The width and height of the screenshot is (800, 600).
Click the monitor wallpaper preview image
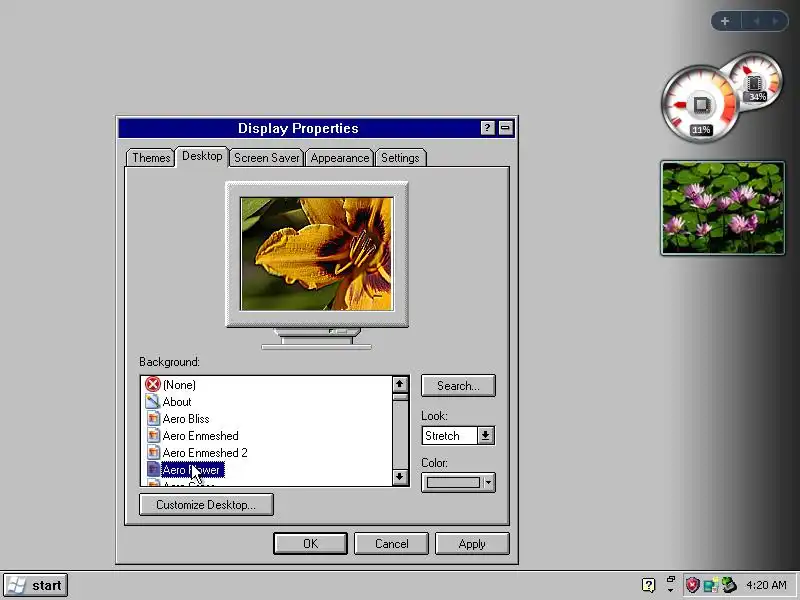pos(317,254)
